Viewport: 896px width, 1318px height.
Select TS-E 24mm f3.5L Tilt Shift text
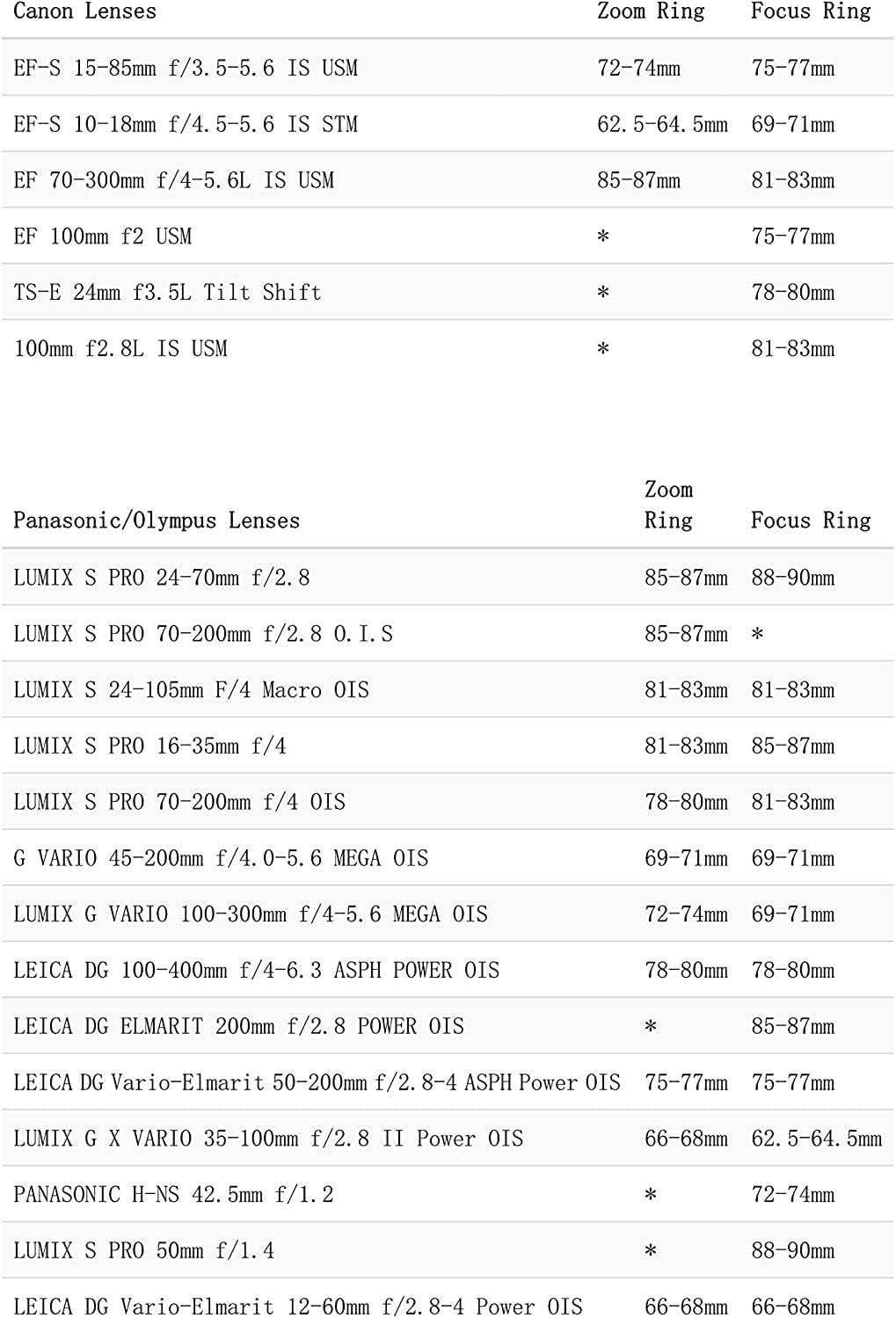[x=167, y=293]
